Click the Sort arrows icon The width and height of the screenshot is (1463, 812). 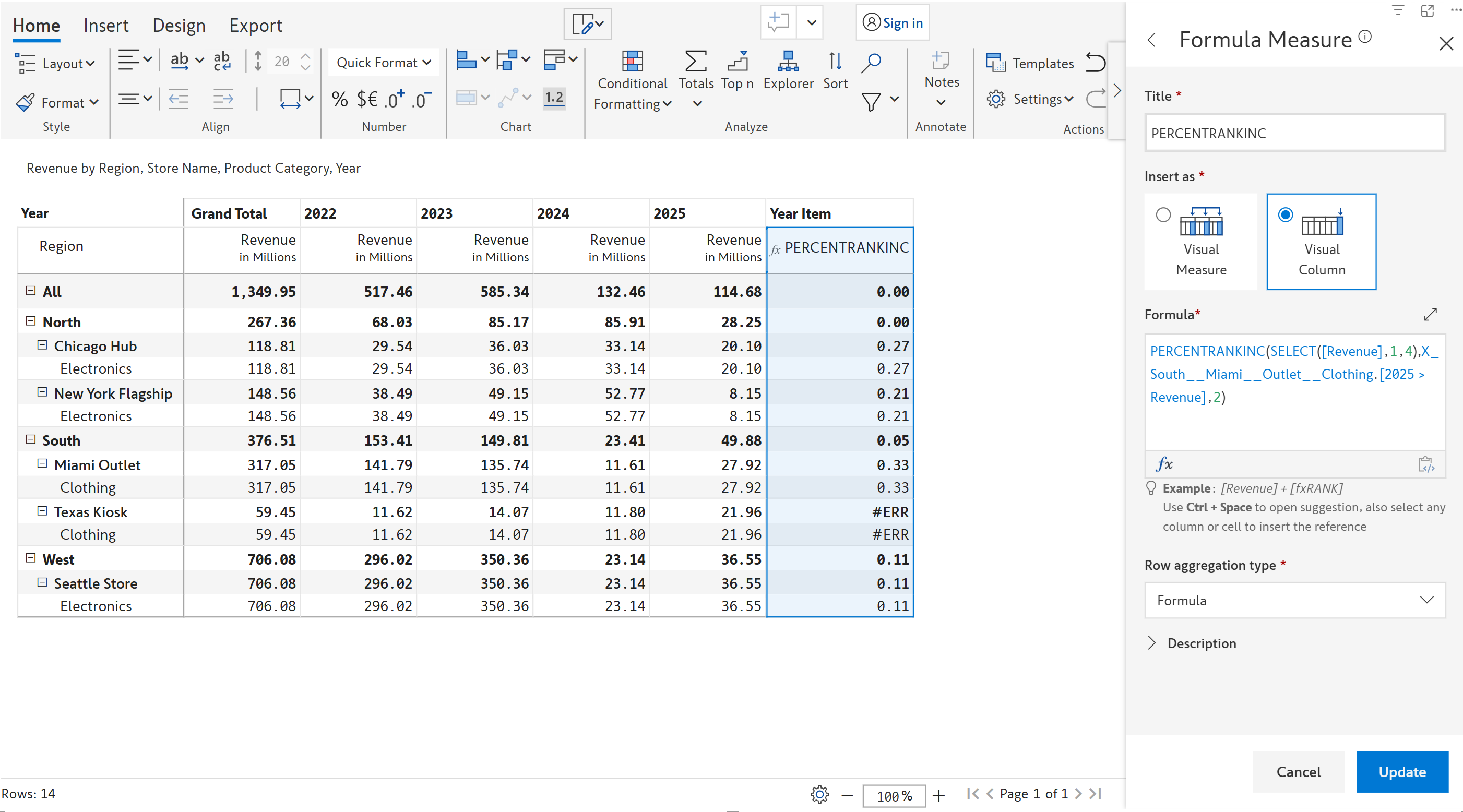[x=835, y=62]
